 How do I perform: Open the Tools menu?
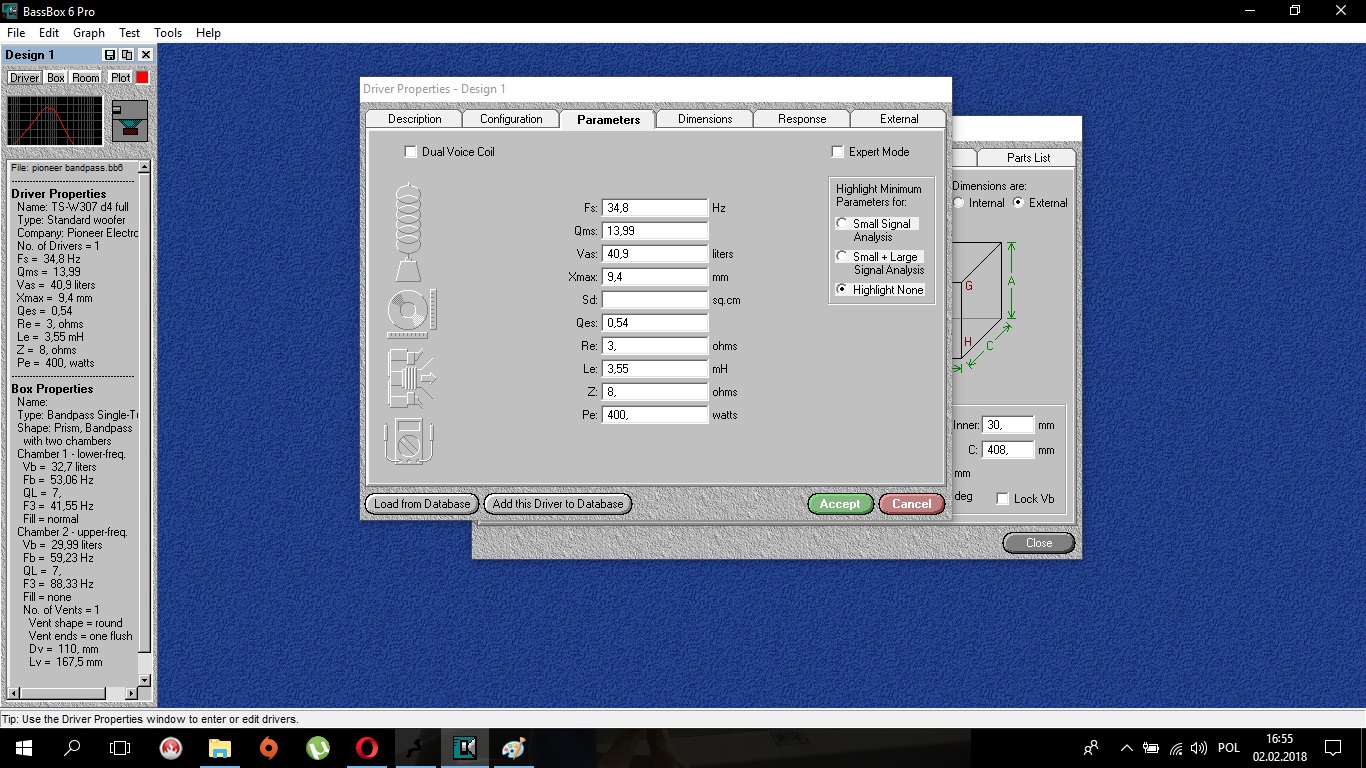point(168,33)
